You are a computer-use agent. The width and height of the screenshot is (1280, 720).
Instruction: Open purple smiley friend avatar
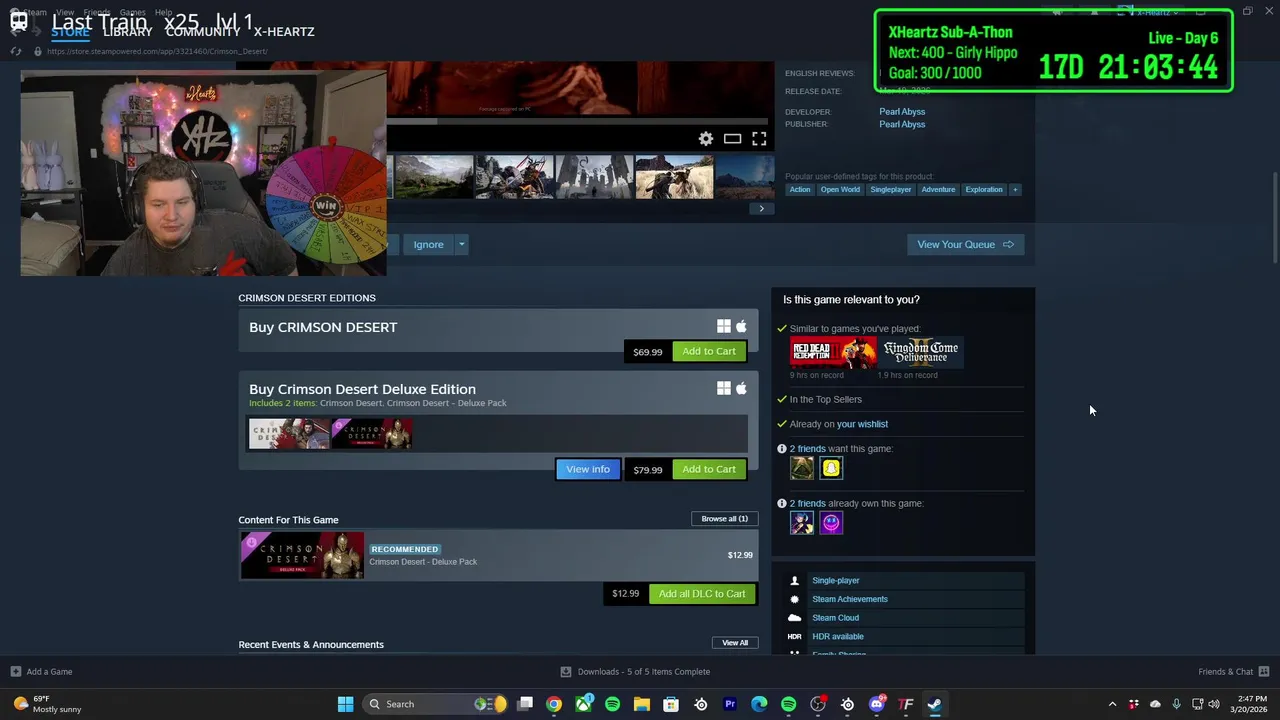point(831,523)
